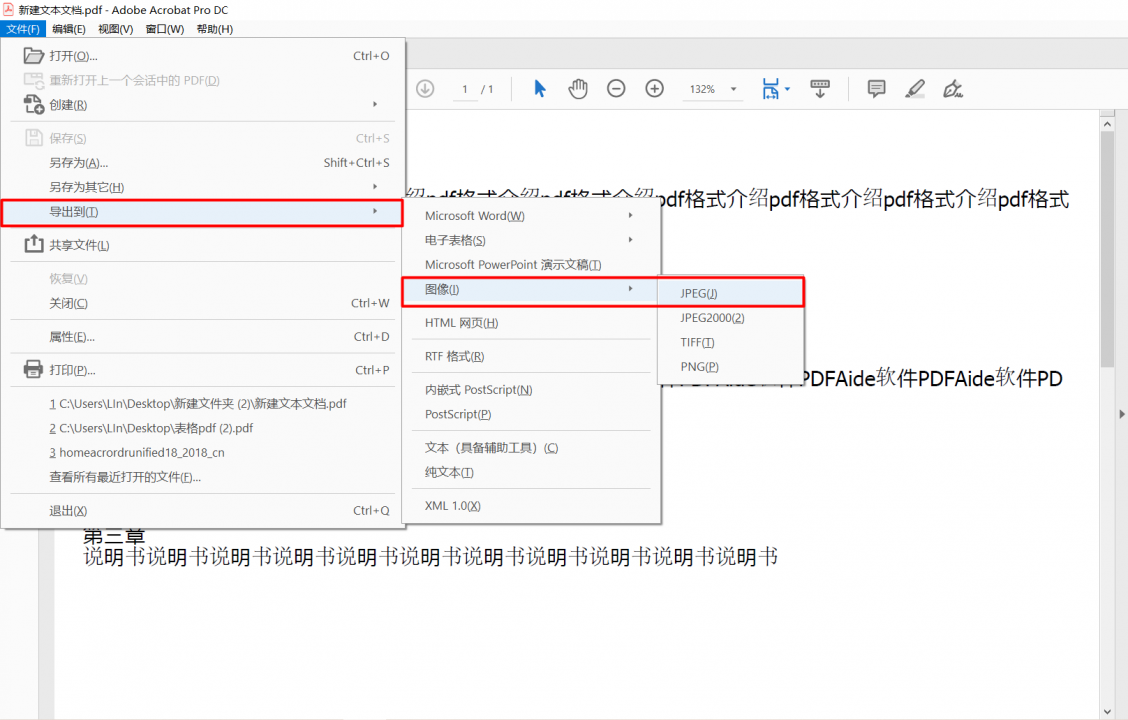Open fit page options dropdown arrow
Screen dimensions: 1128x720
(x=787, y=89)
